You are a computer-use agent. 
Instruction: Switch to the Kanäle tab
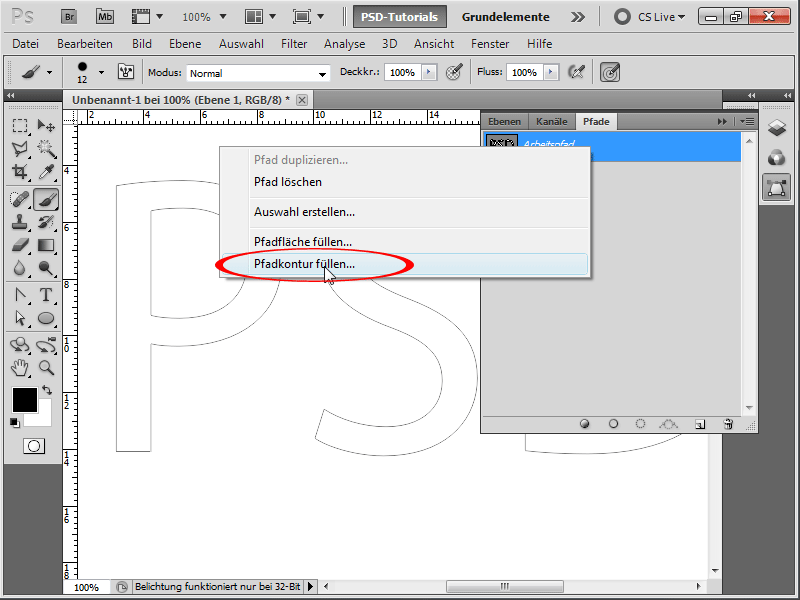point(552,122)
